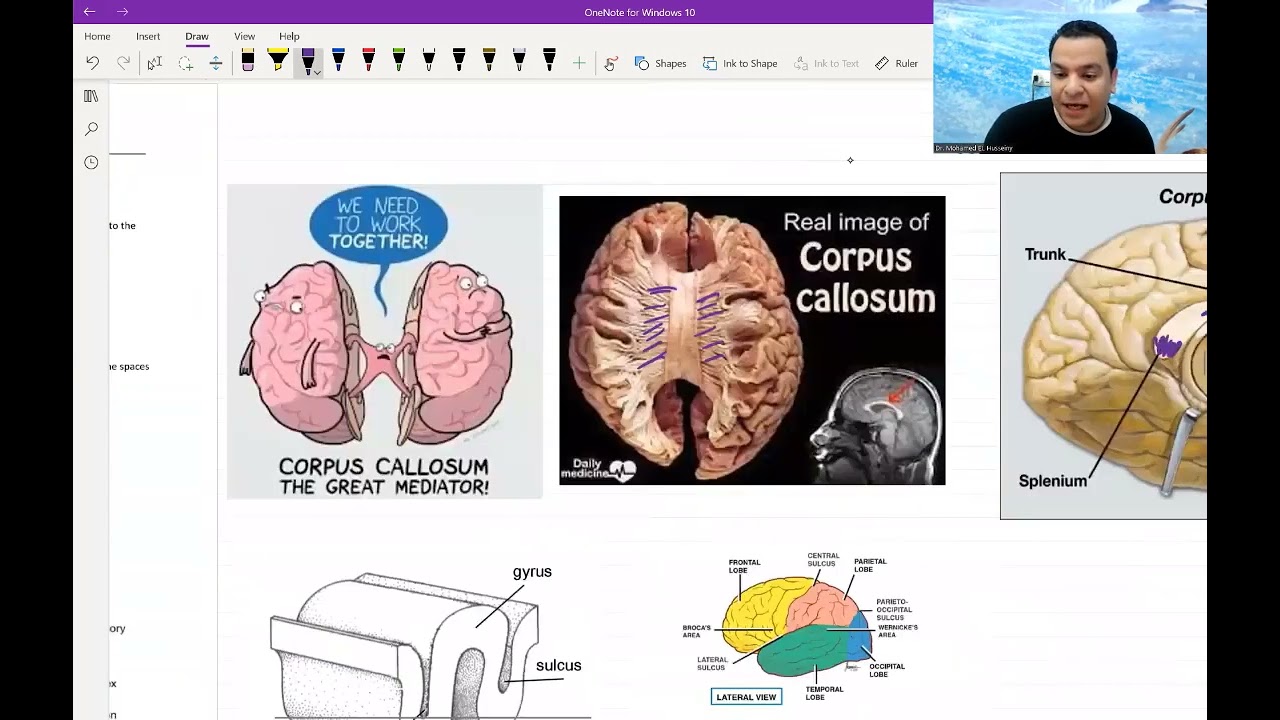Image resolution: width=1280 pixels, height=720 pixels.
Task: Select the light gray-tipped pen
Action: point(519,61)
